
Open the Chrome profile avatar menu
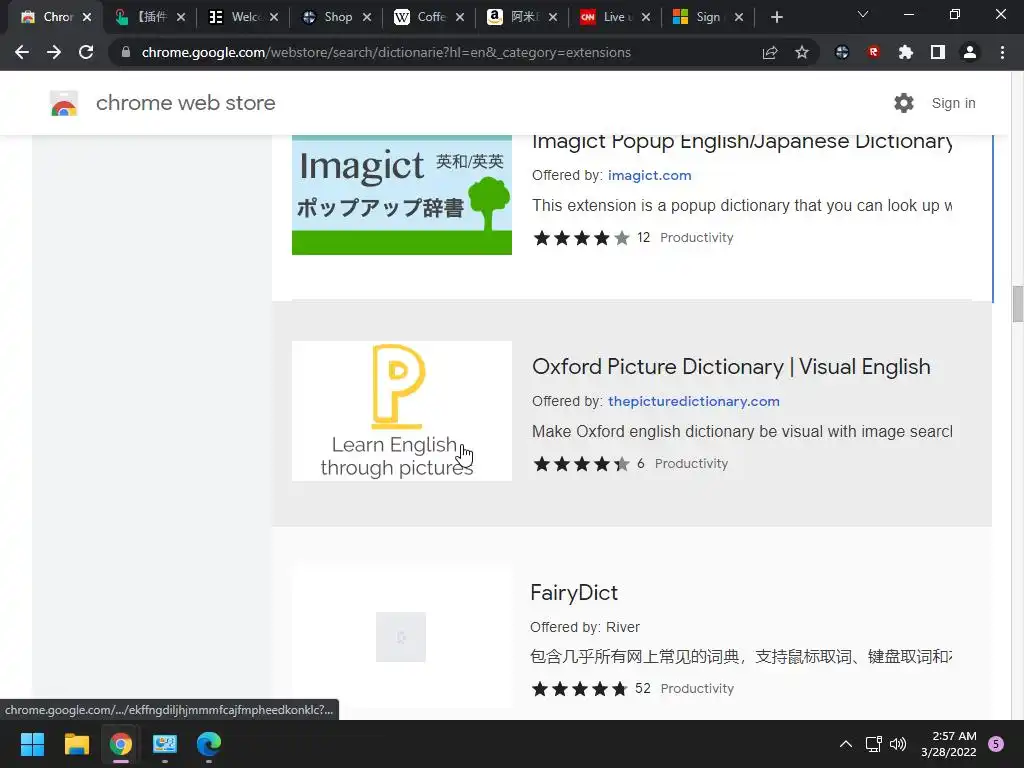click(970, 52)
